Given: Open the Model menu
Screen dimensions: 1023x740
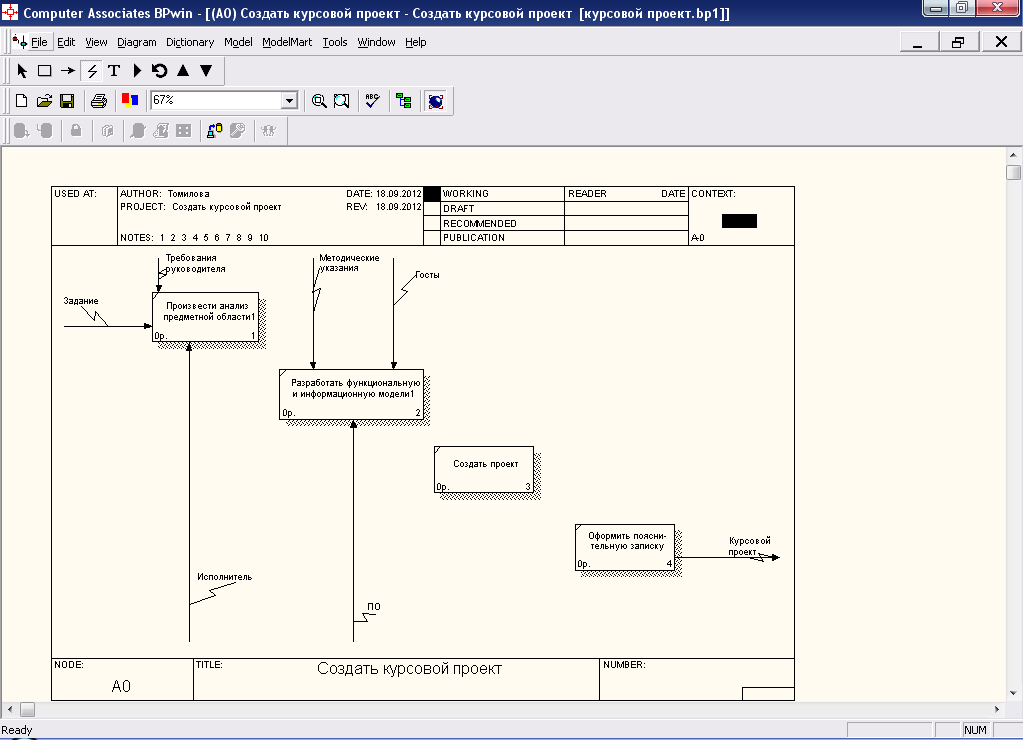Looking at the screenshot, I should 238,42.
